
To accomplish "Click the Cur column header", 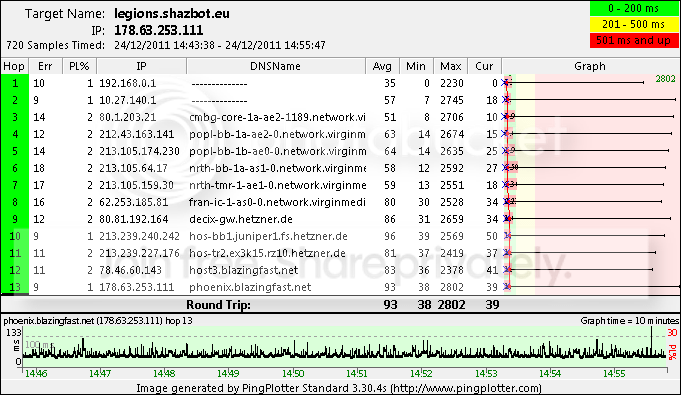I will pyautogui.click(x=484, y=66).
